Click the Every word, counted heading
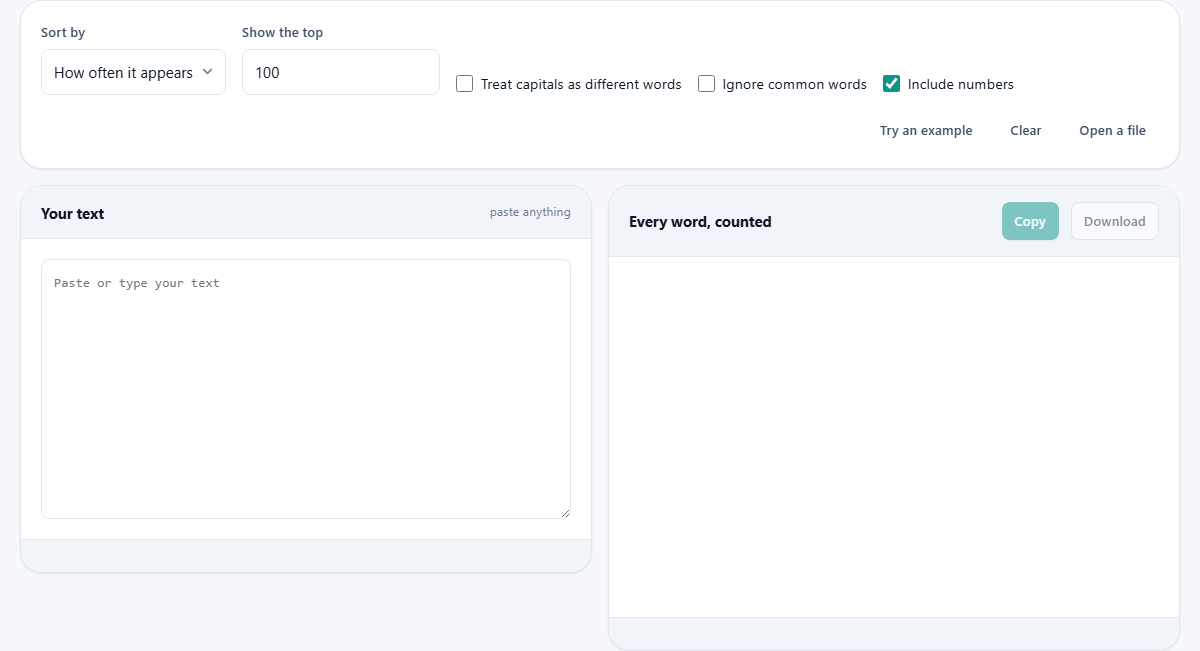Screen dimensions: 1200x651 point(700,222)
